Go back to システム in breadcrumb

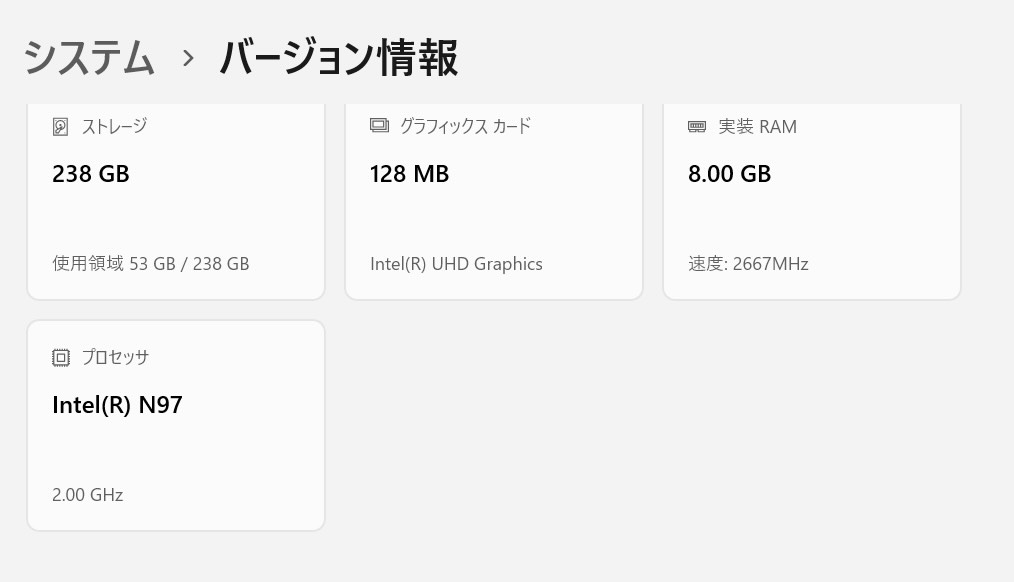89,57
